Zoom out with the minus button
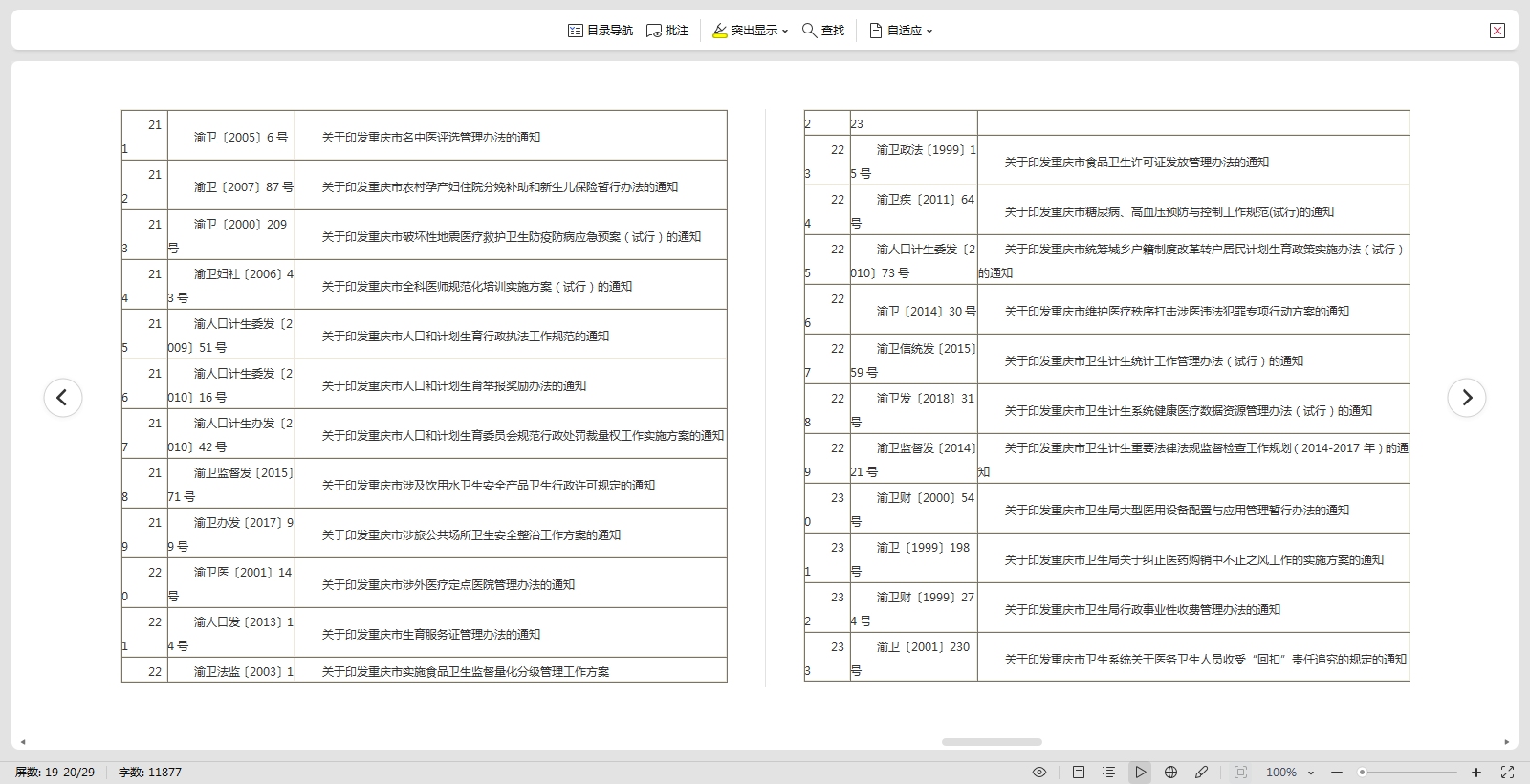Image resolution: width=1530 pixels, height=784 pixels. click(1337, 773)
